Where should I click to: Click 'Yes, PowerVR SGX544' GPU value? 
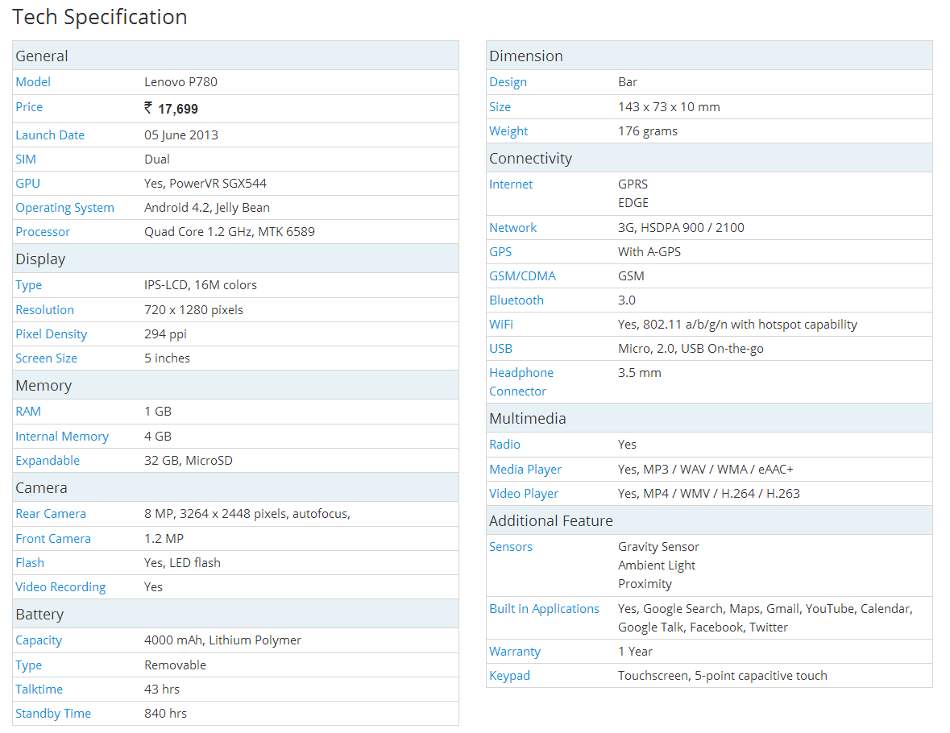coord(205,184)
